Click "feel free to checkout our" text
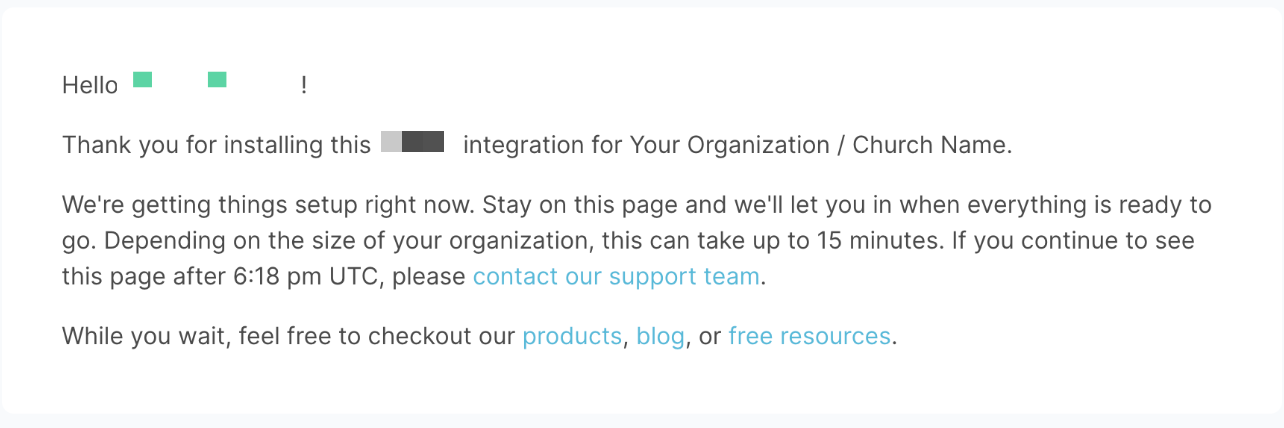 click(x=376, y=336)
